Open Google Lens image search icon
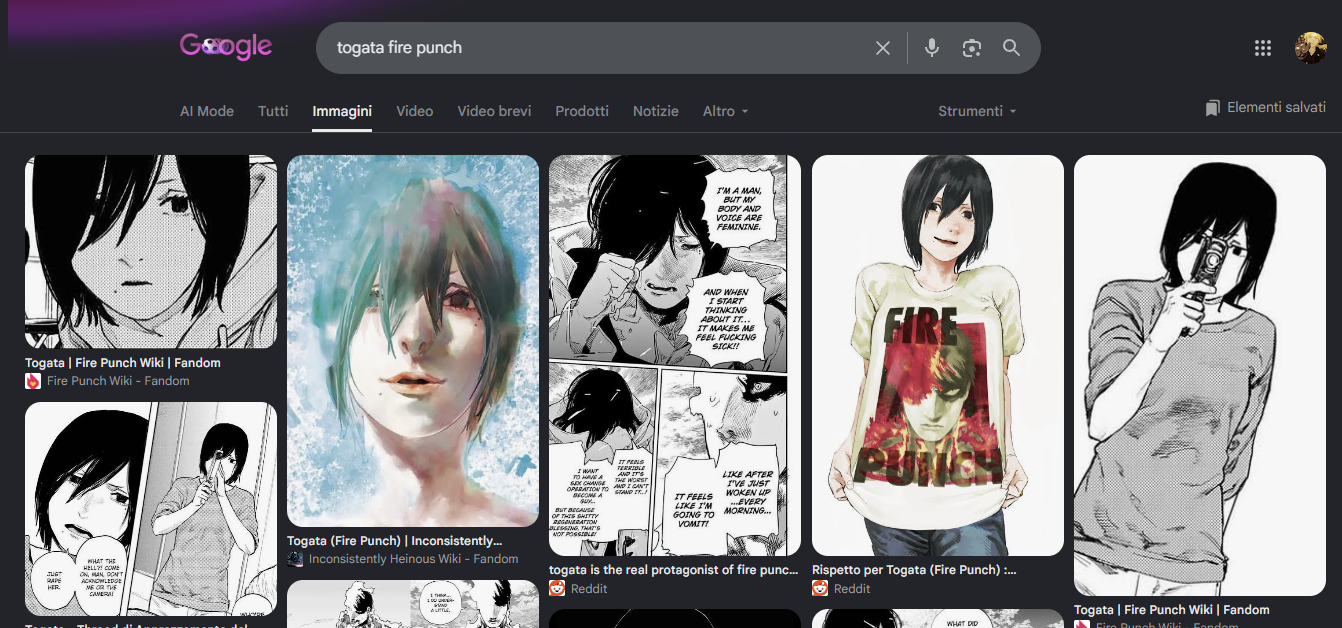This screenshot has height=628, width=1342. 971,48
